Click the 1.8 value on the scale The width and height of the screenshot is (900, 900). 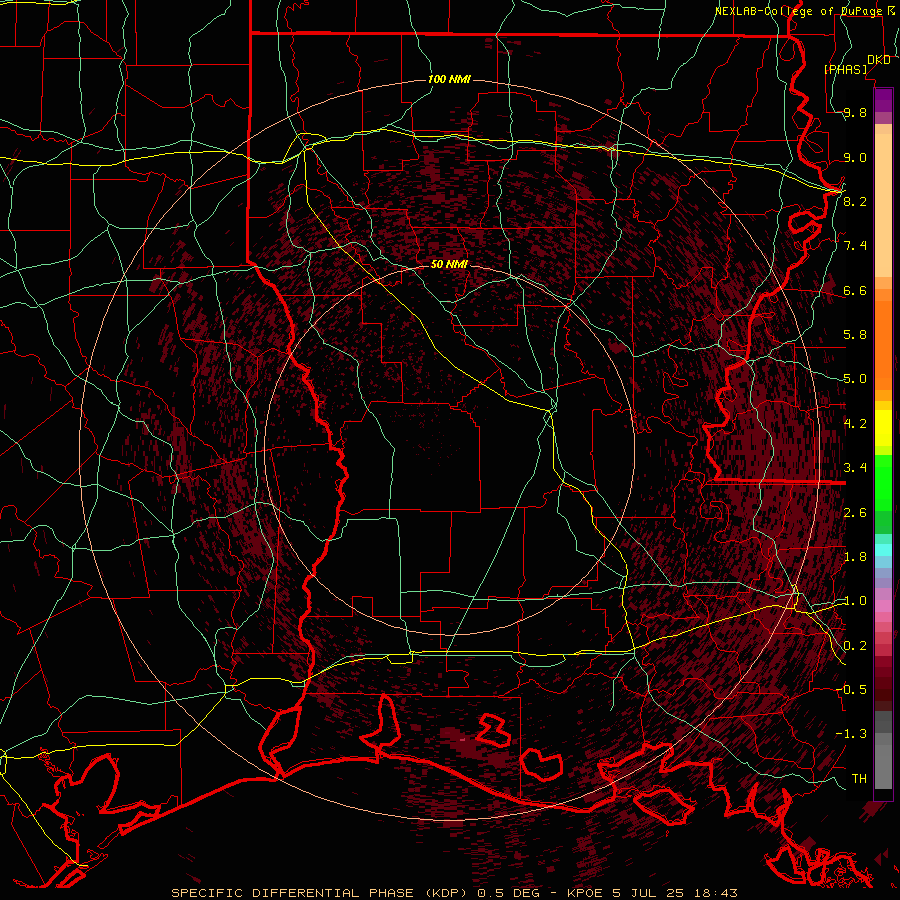[x=855, y=557]
